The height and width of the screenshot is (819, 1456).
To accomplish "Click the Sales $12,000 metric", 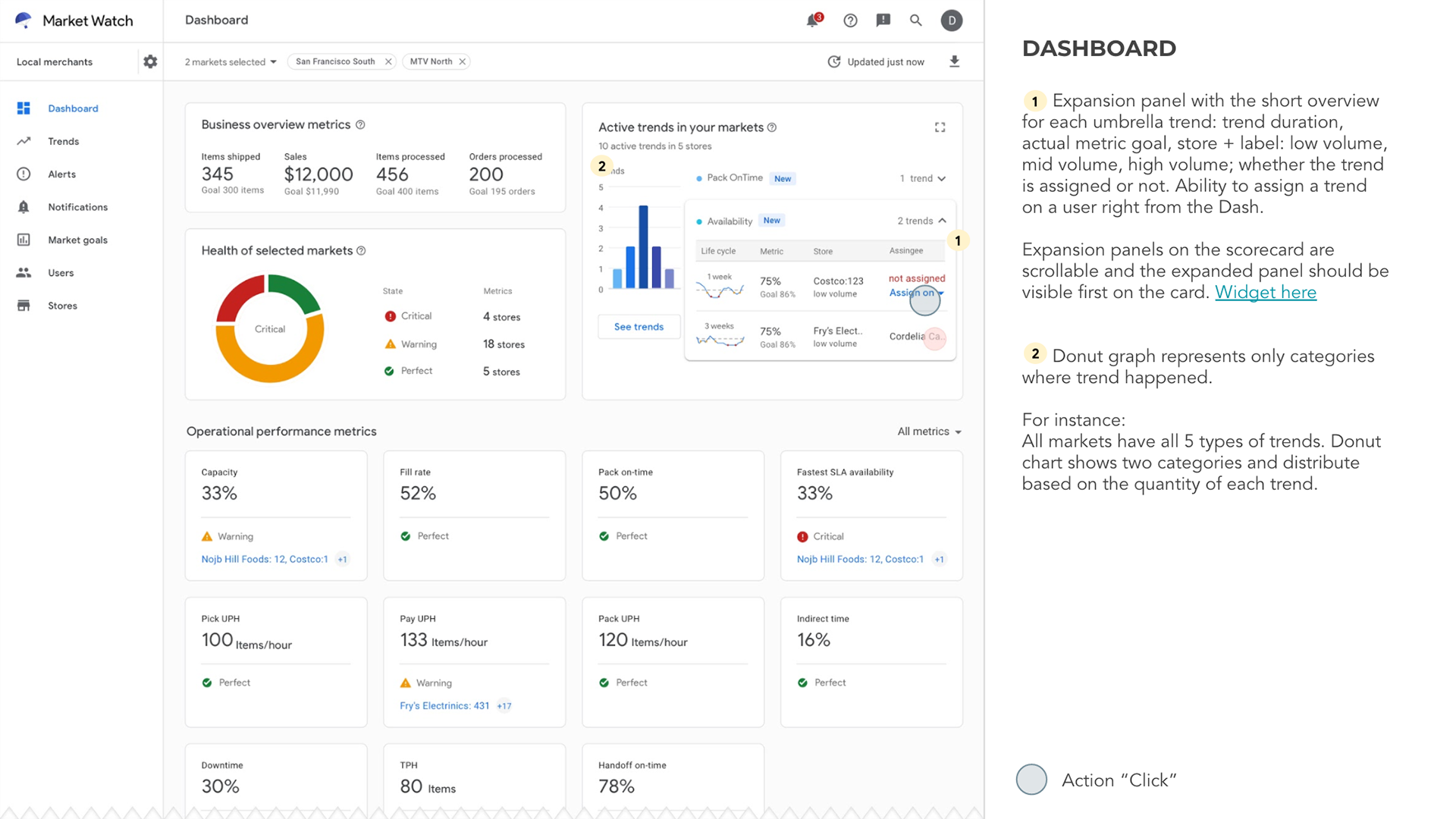I will [318, 174].
